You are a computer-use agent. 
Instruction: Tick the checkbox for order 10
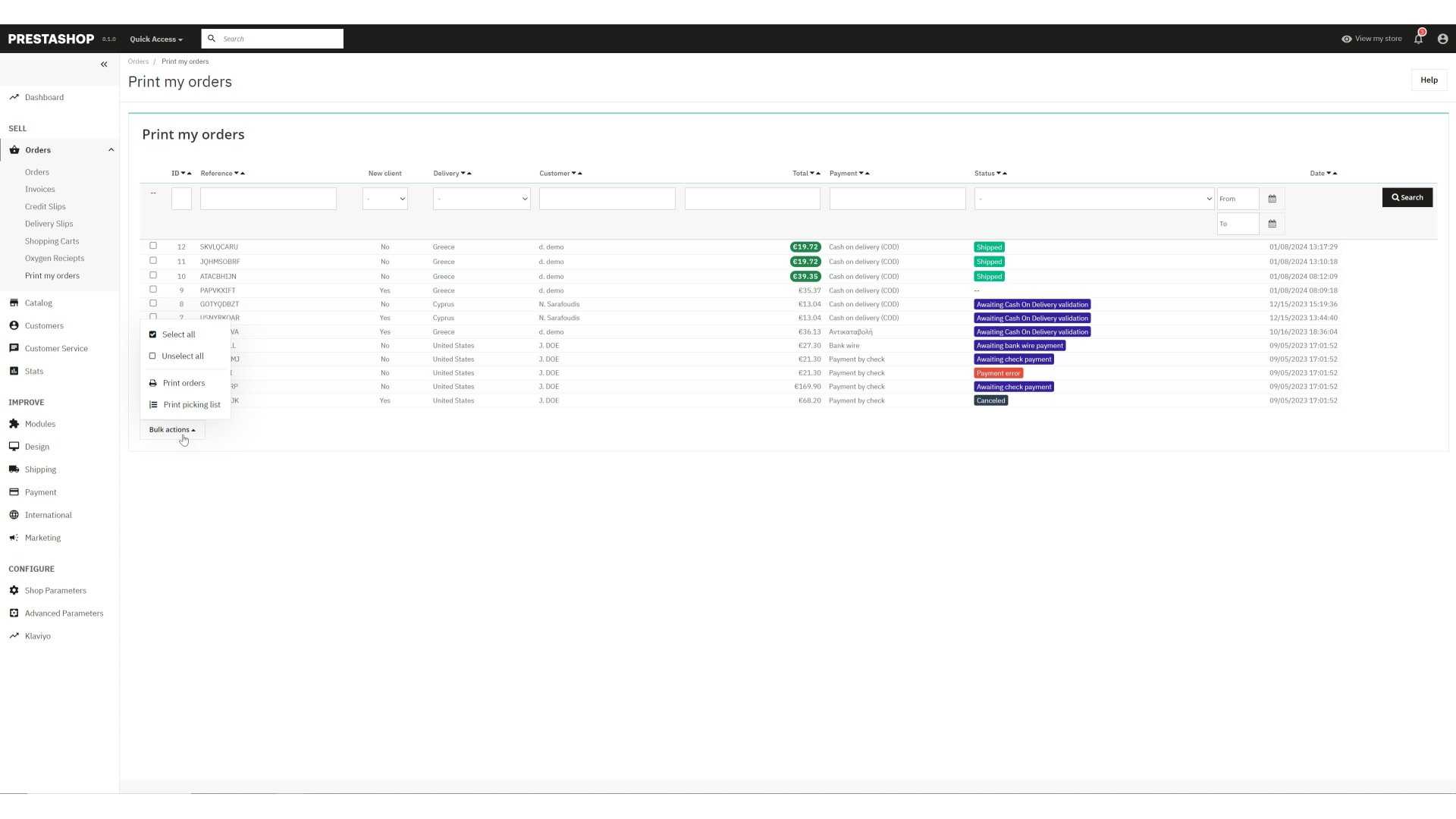153,275
